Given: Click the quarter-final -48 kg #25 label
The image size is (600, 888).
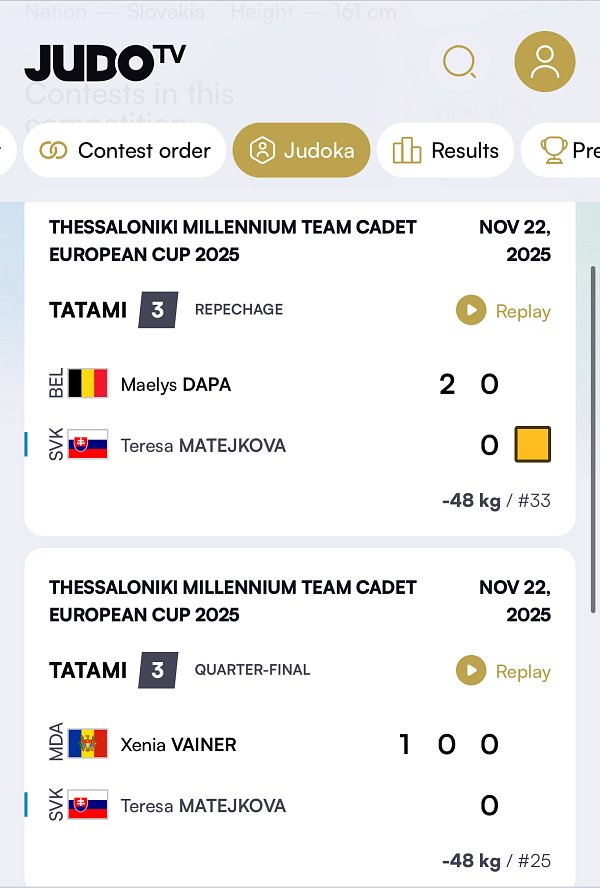Looking at the screenshot, I should click(496, 860).
